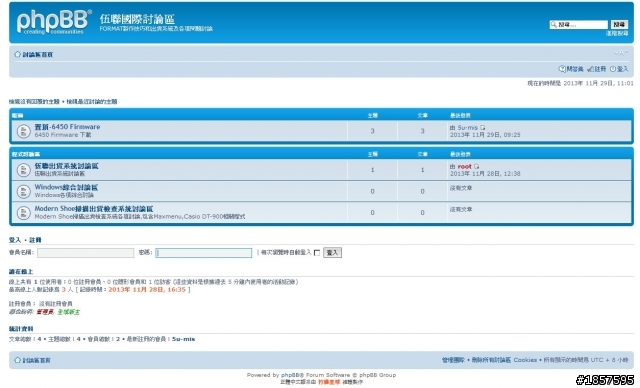Viewport: 640px width, 388px height.
Task: Open the Su-mis profile link in last post column
Action: point(468,128)
